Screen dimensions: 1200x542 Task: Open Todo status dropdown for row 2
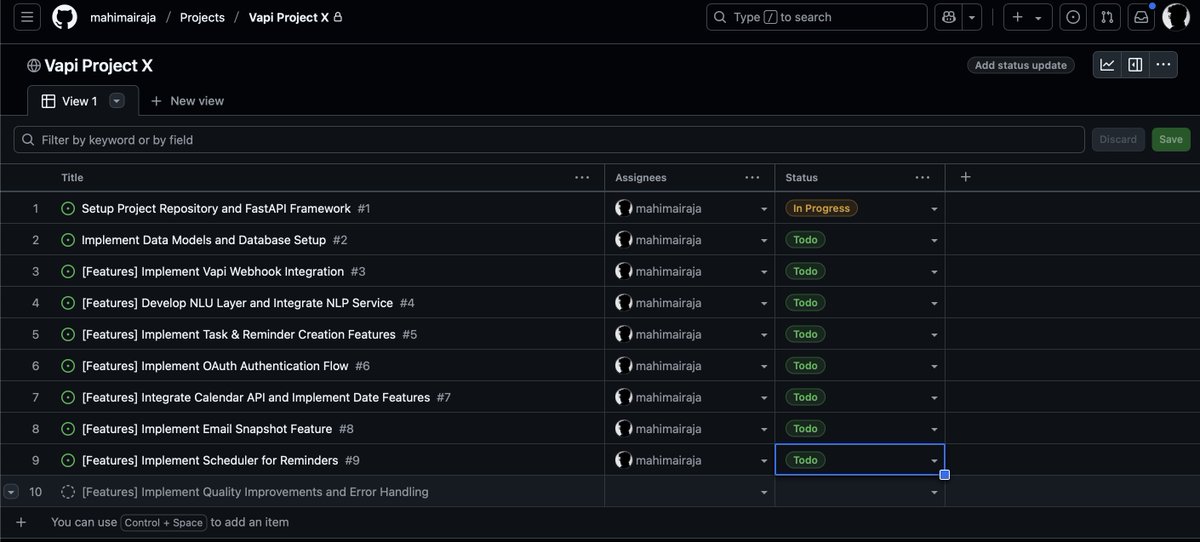(934, 240)
